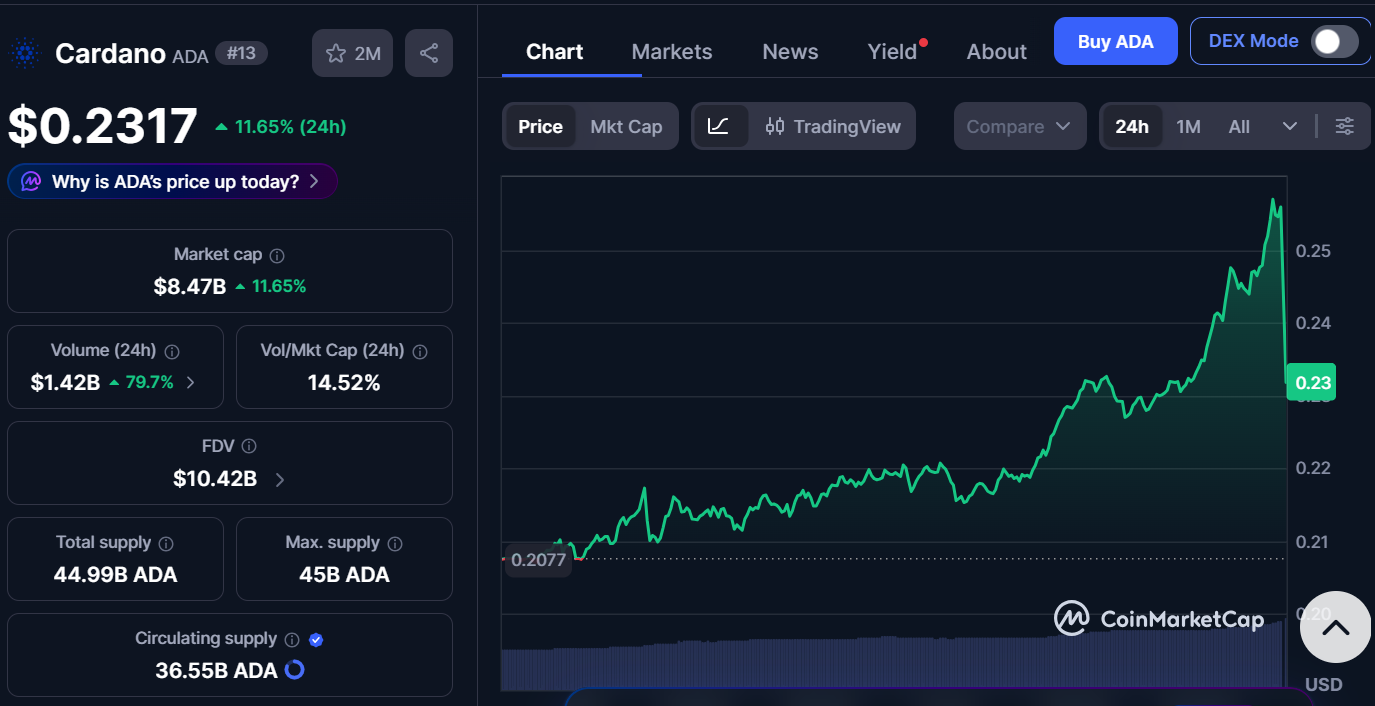Click the $10.42B FDV value

pyautogui.click(x=215, y=479)
